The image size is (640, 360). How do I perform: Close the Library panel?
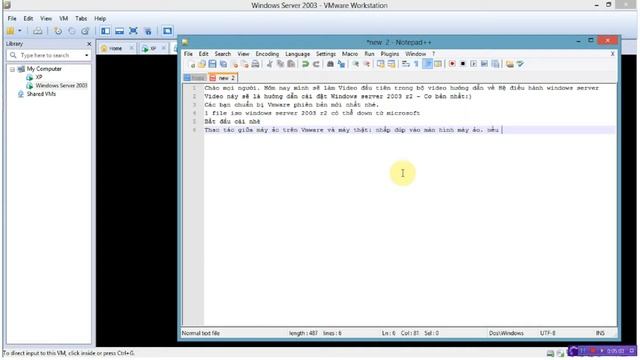[89, 44]
